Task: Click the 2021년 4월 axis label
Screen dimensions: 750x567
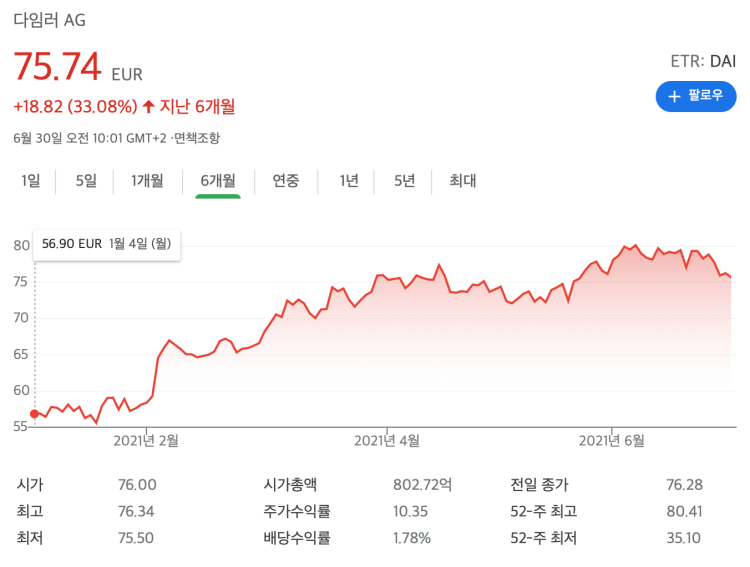Action: (386, 441)
